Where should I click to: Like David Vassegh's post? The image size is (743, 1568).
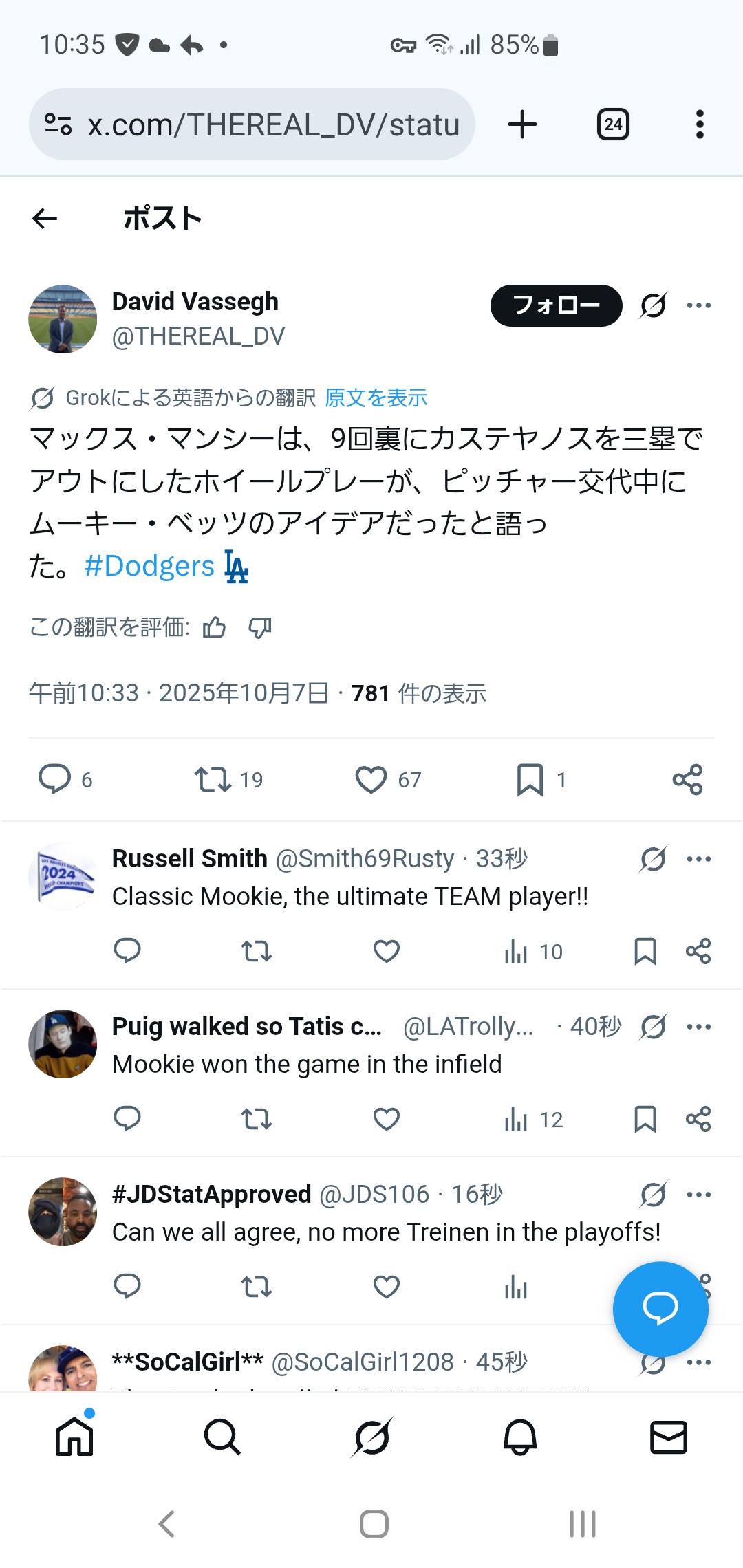click(x=371, y=780)
